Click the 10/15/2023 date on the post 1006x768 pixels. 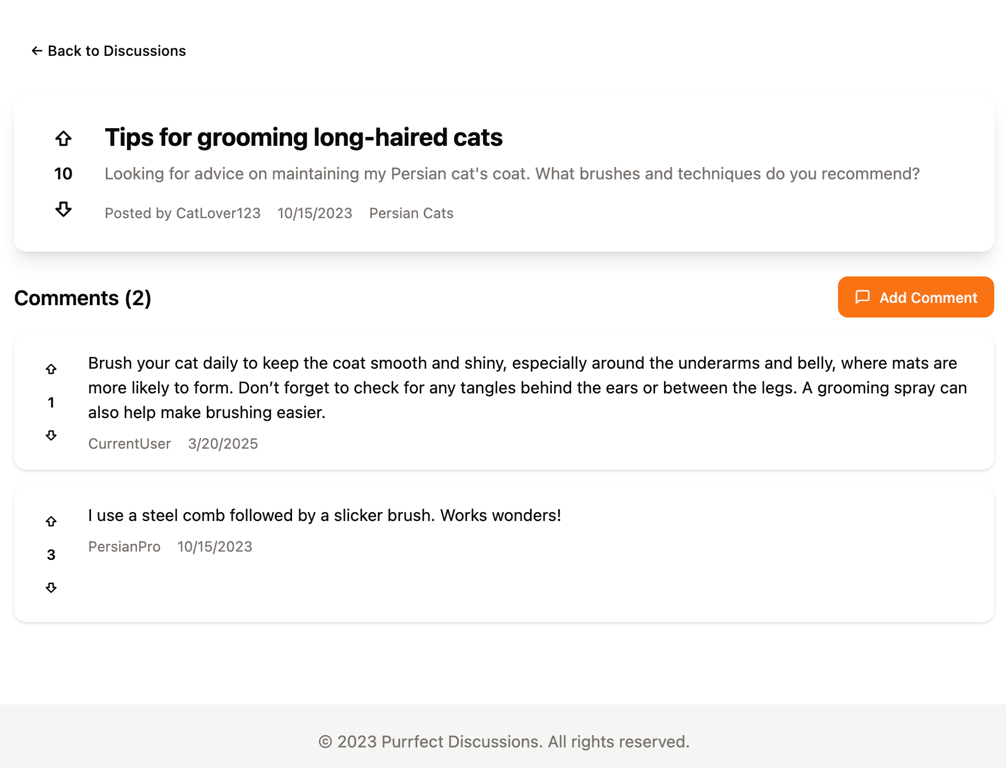315,212
